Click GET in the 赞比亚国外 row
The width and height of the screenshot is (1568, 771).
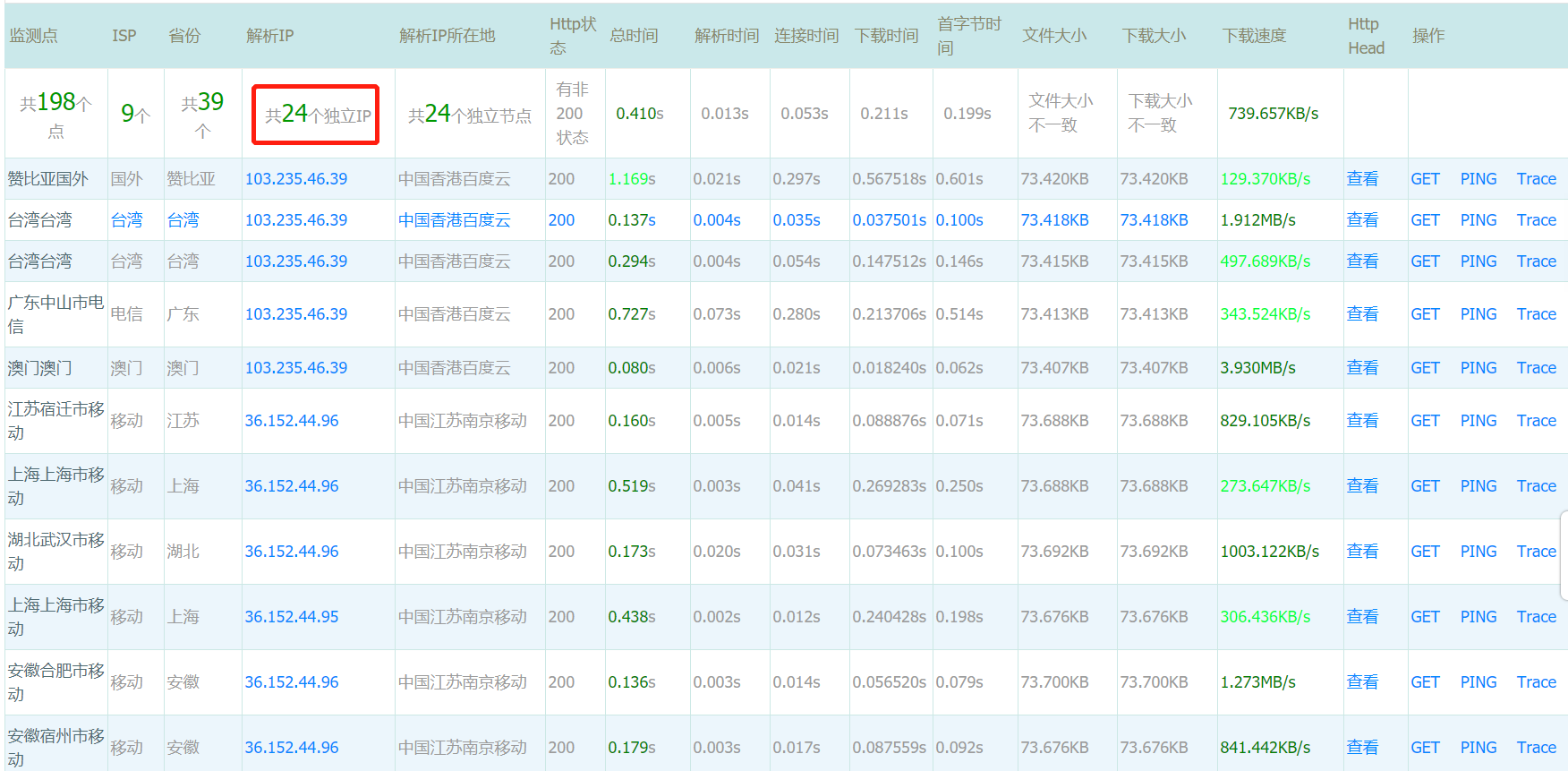1425,179
